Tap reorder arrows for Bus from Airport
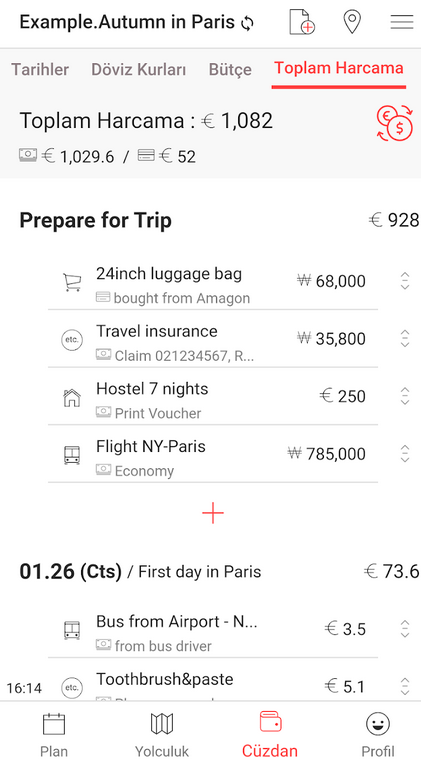This screenshot has width=421, height=762. (404, 629)
